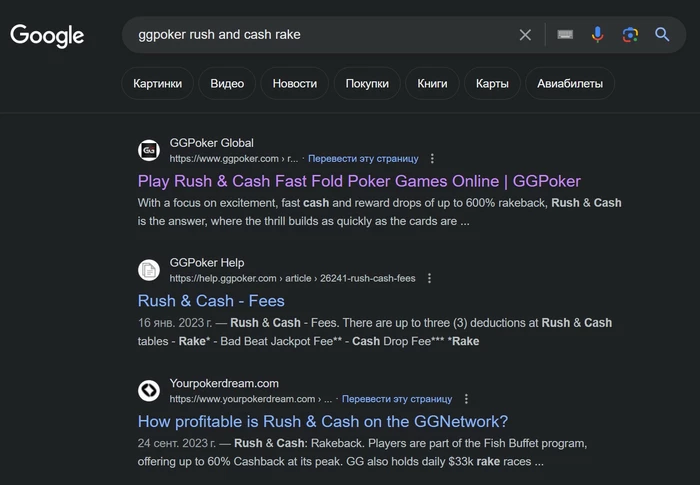Open the Книги filter tab
700x485 pixels.
tap(432, 84)
